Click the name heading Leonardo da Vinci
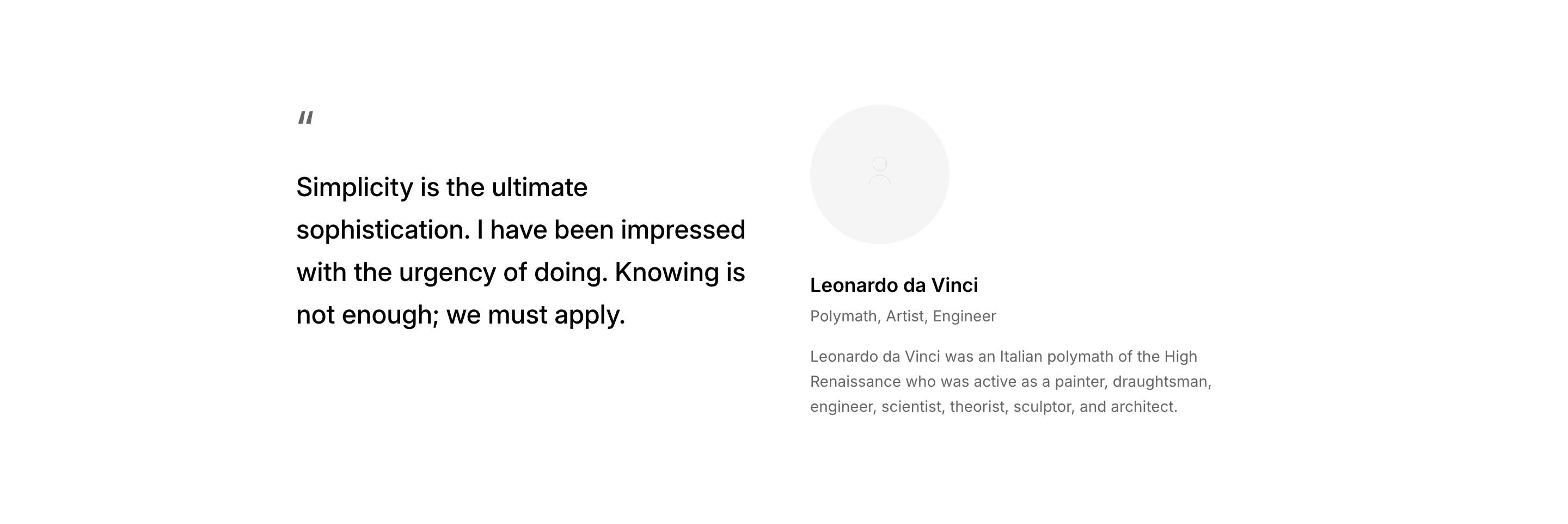 (x=893, y=285)
